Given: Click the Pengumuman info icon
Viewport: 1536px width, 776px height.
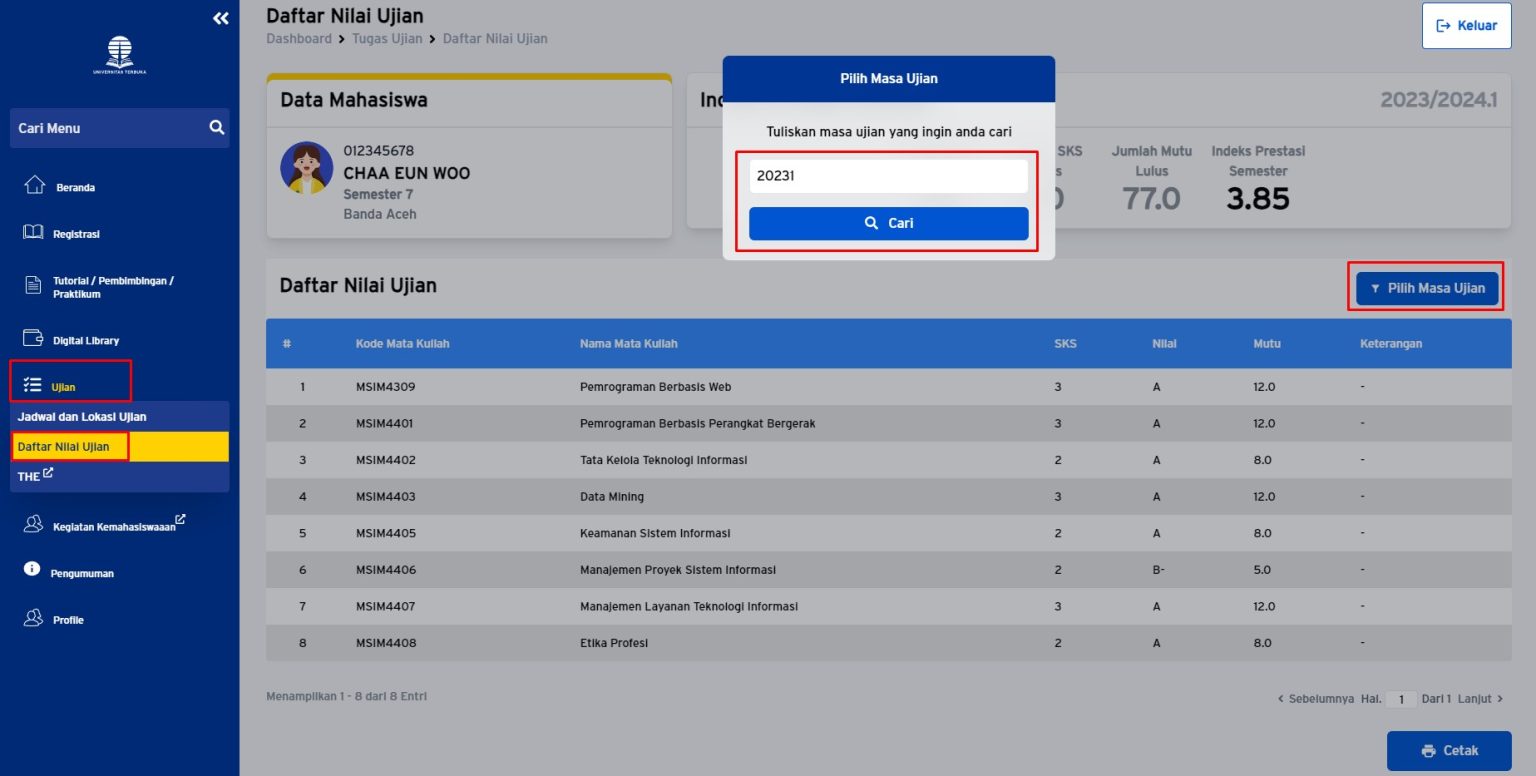Looking at the screenshot, I should (x=32, y=569).
